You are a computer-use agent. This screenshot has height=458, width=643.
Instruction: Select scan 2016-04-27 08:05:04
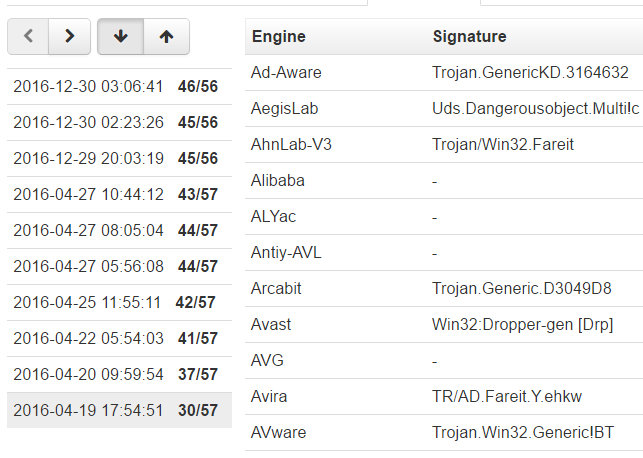119,230
